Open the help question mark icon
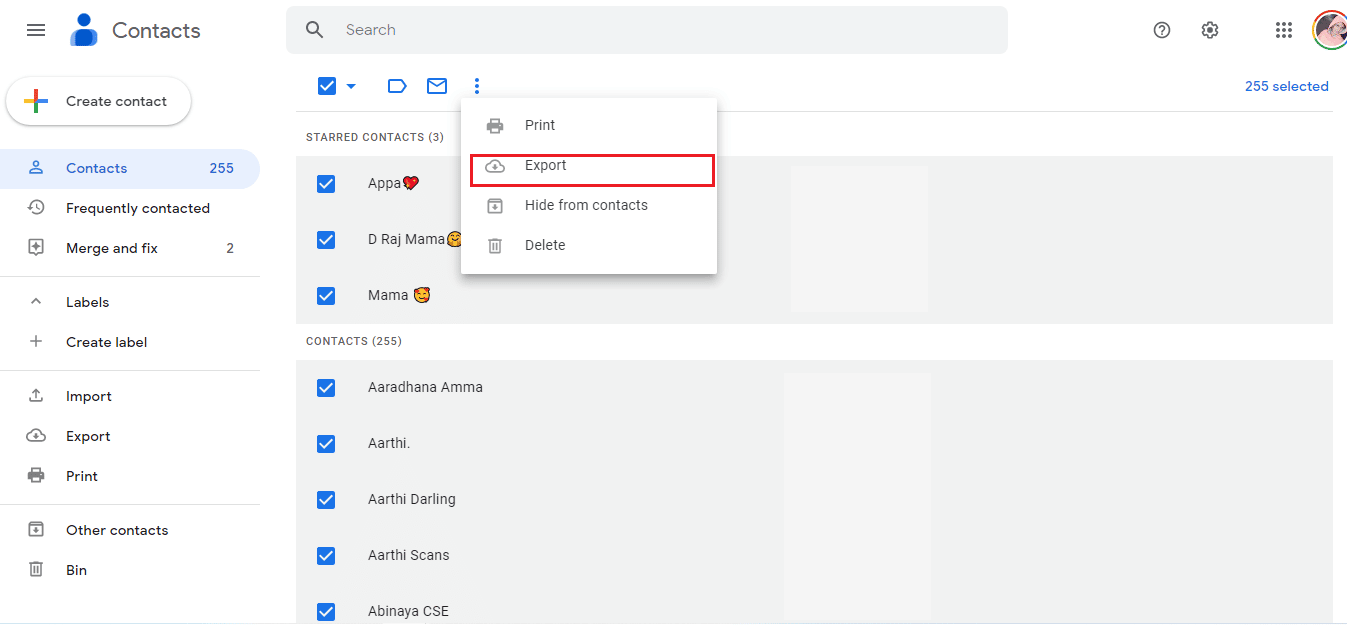This screenshot has width=1357, height=629. click(x=1162, y=30)
